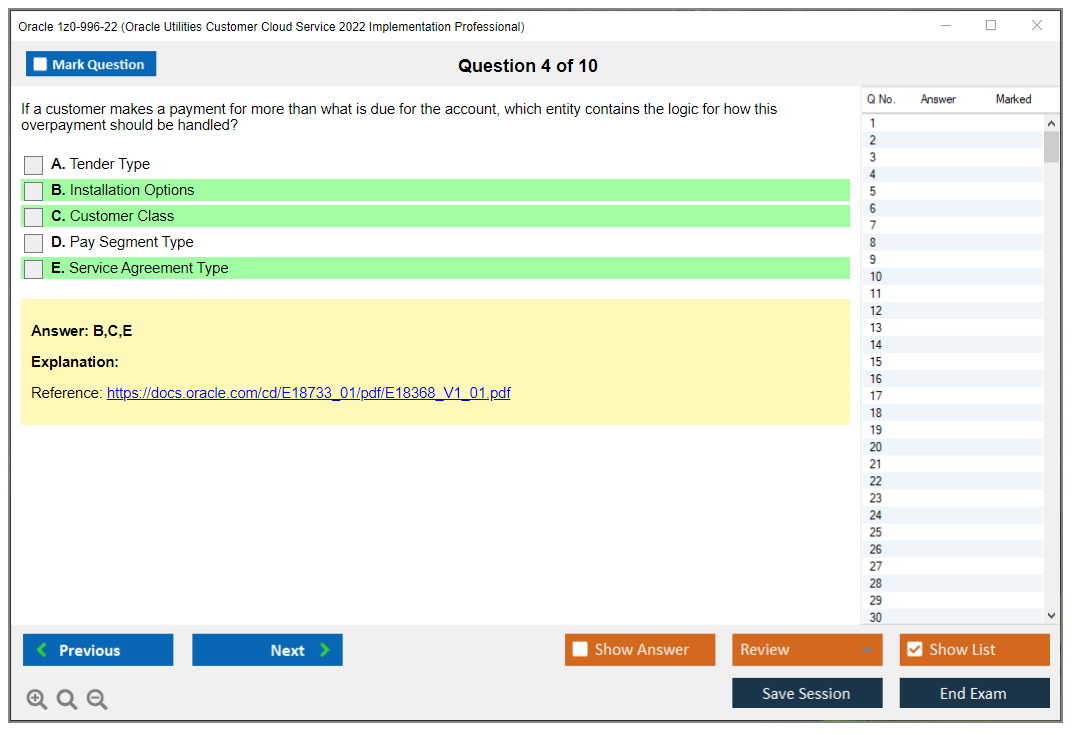This screenshot has width=1075, height=735.
Task: Click the End Exam button
Action: point(974,692)
